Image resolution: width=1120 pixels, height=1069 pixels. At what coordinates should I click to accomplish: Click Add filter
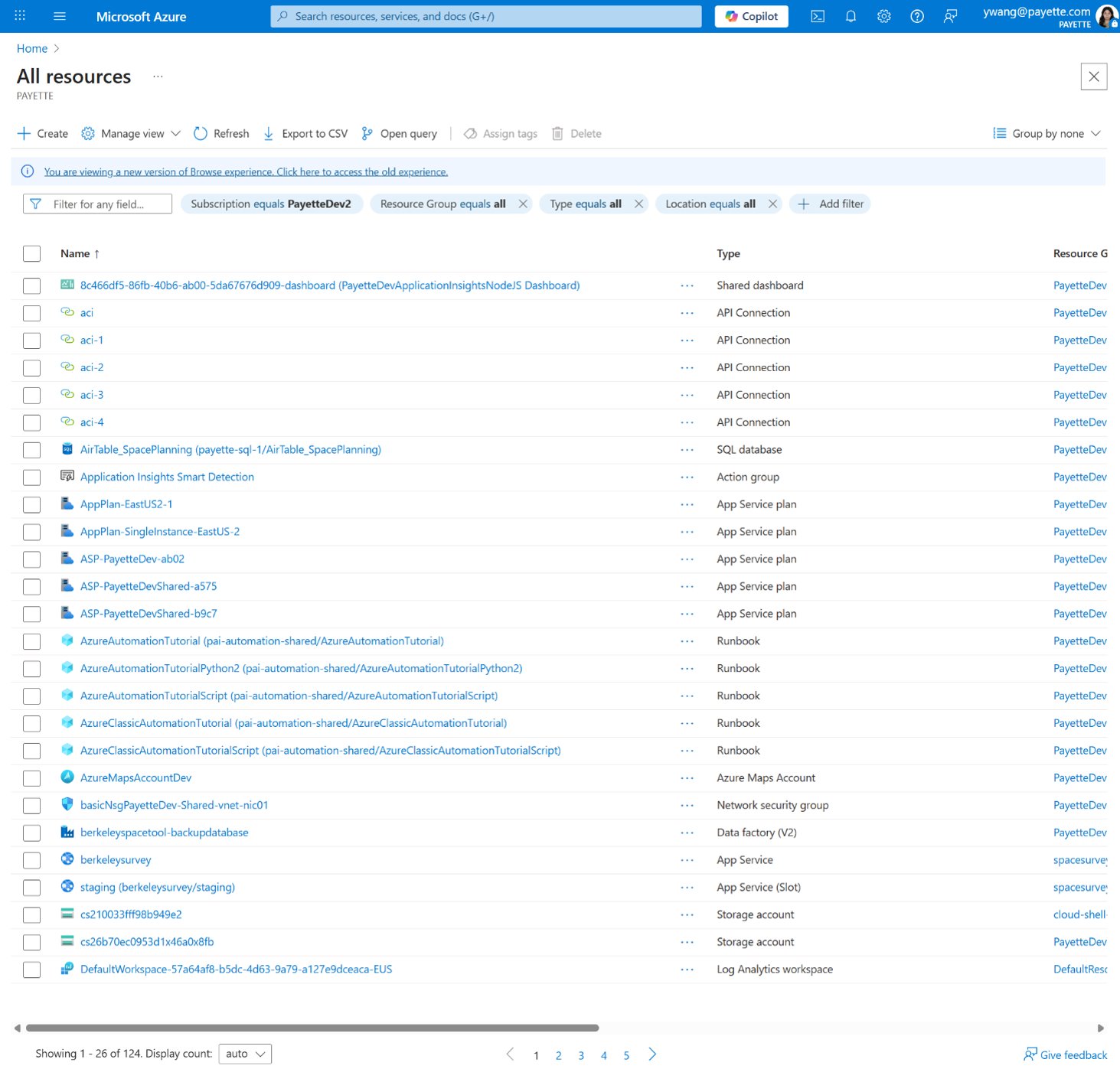(x=831, y=204)
